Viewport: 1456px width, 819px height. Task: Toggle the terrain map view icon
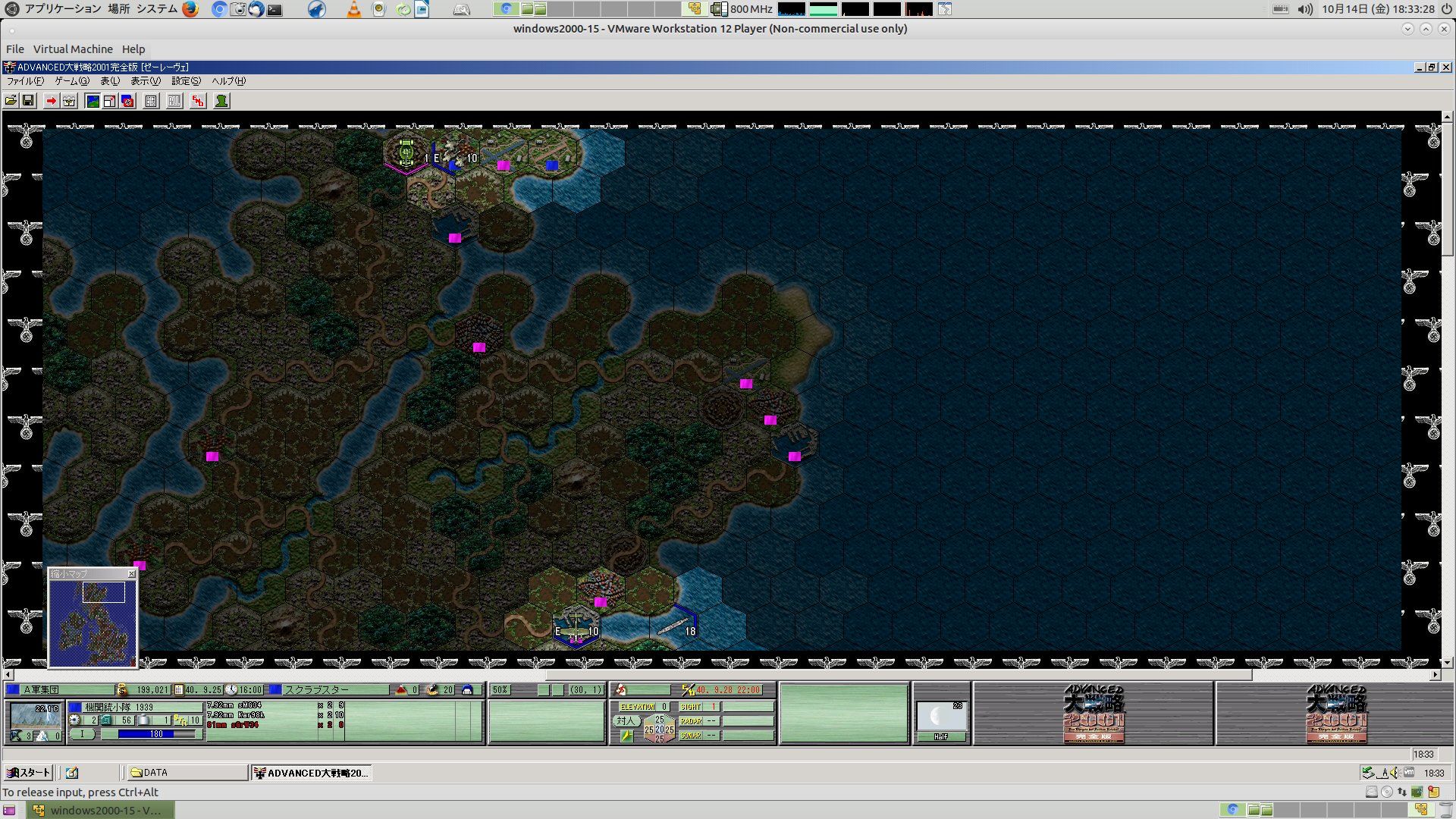93,101
